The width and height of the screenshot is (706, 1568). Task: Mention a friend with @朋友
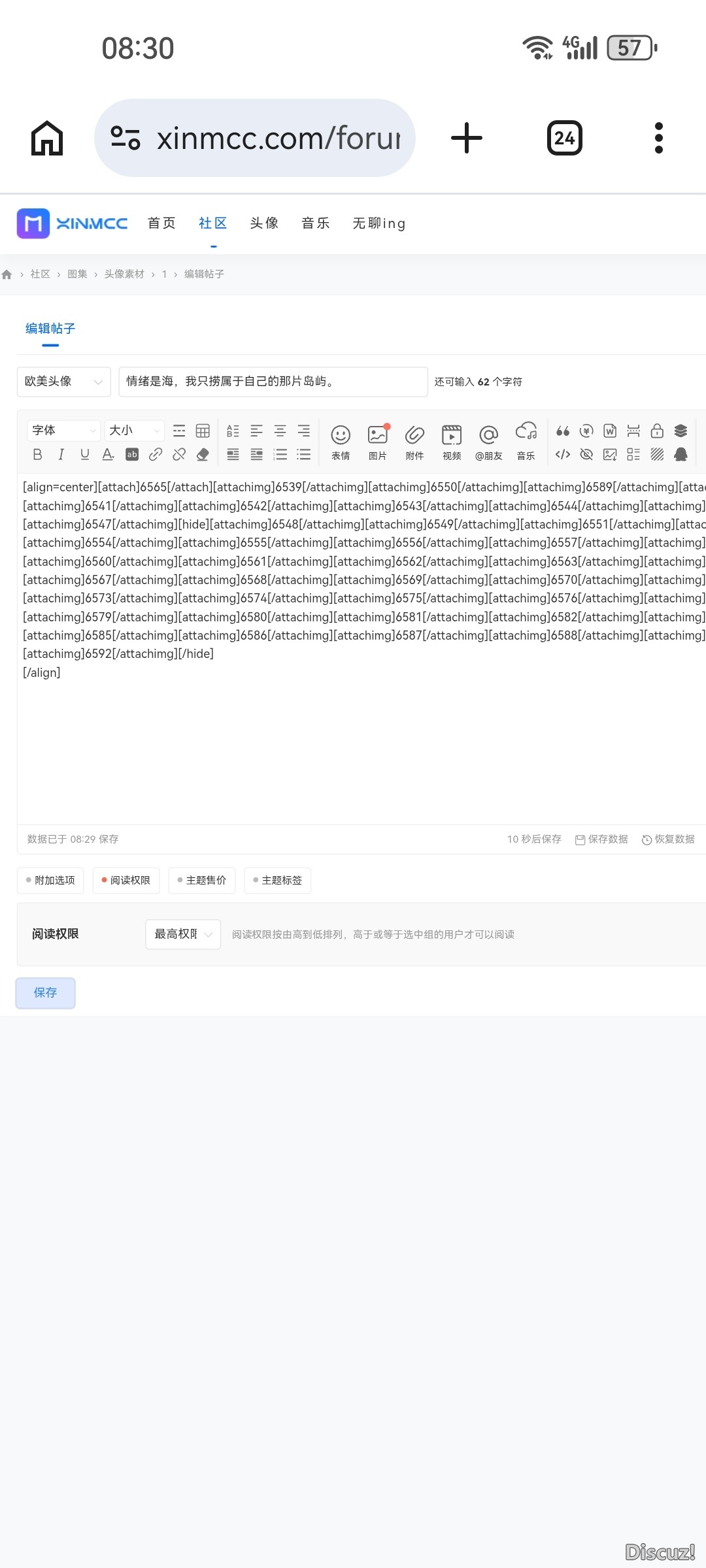pyautogui.click(x=488, y=442)
